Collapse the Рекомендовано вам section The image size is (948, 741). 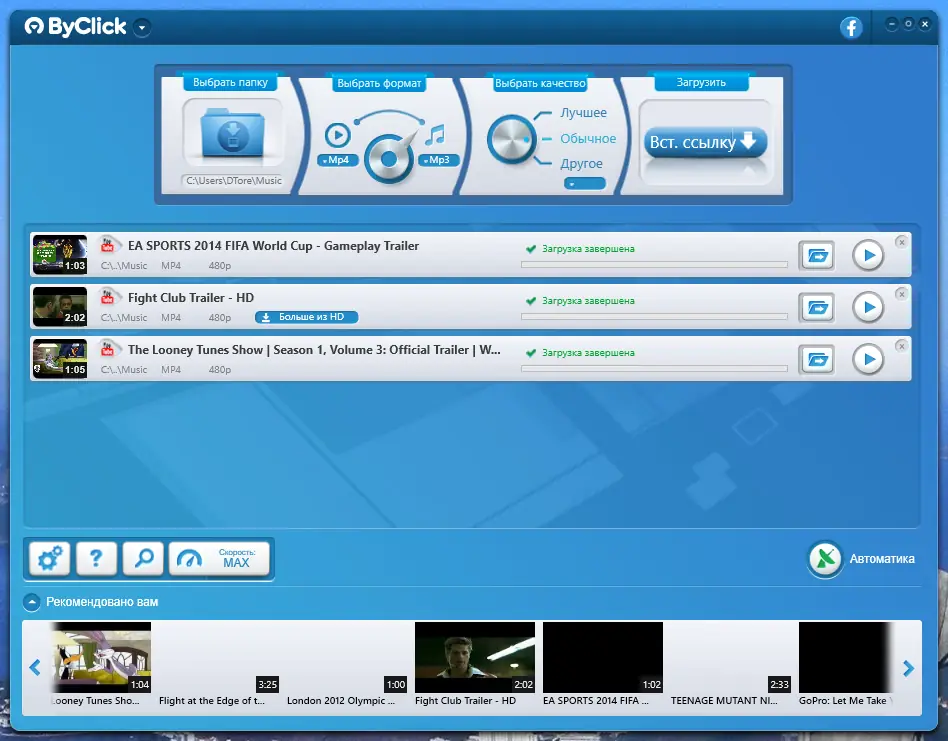point(32,603)
